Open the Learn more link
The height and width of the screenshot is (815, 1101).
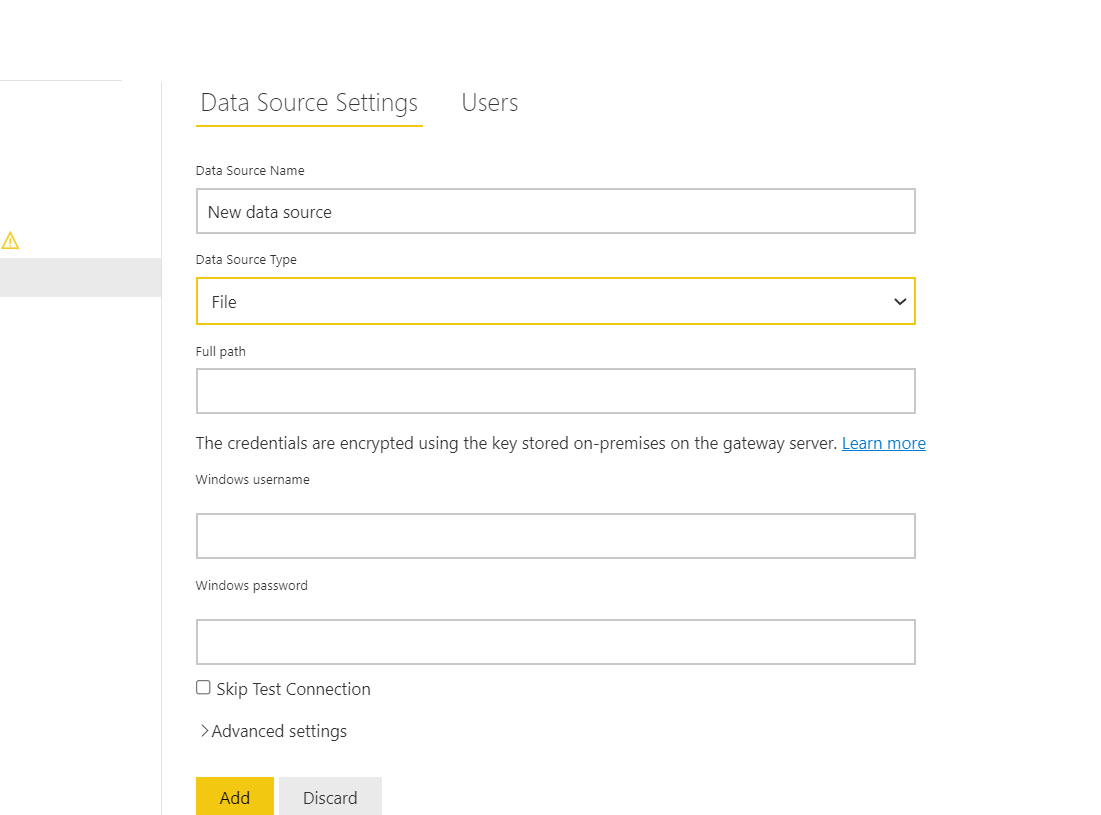(x=883, y=444)
